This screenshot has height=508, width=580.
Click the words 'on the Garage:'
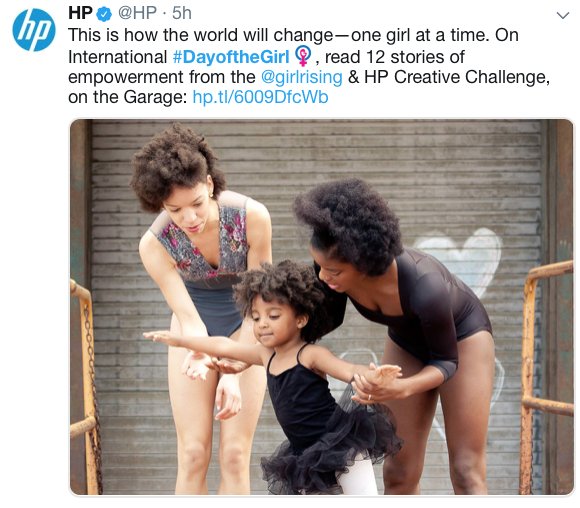click(128, 98)
